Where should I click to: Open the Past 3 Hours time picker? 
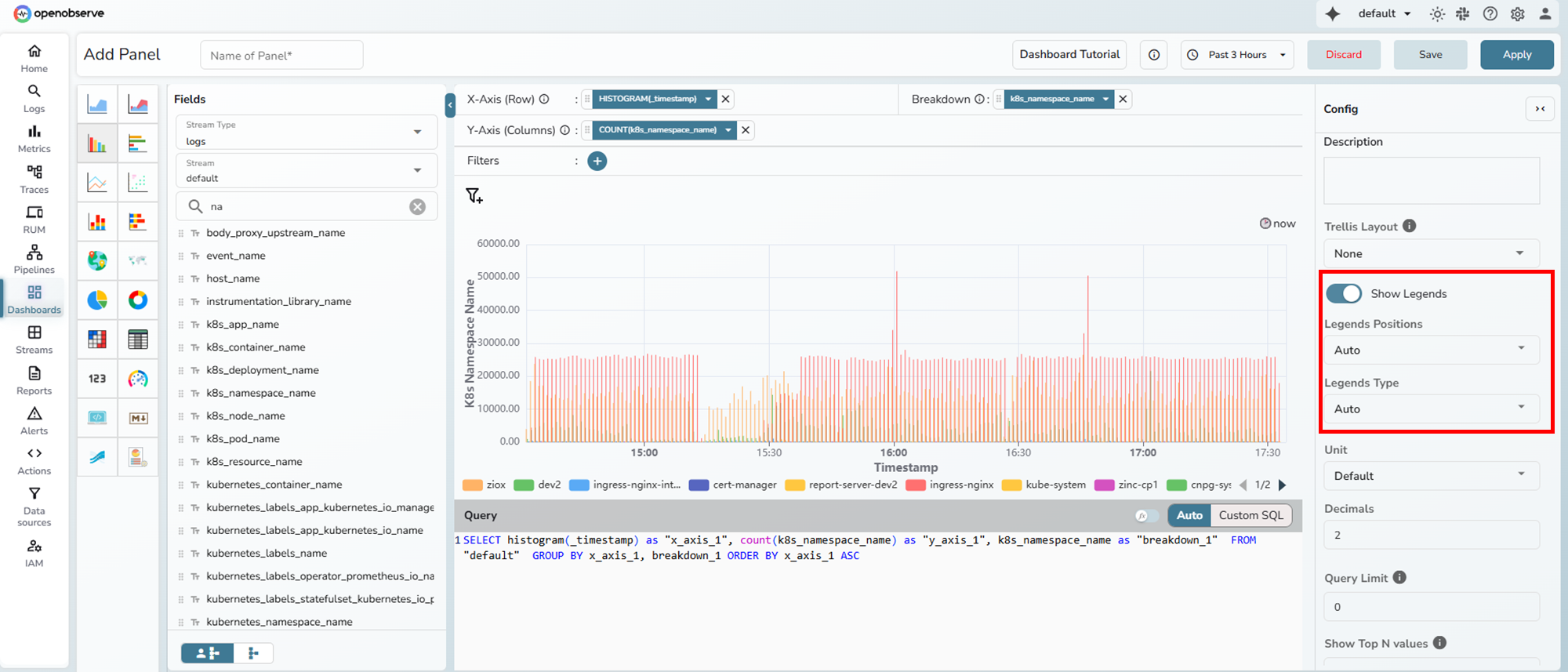pyautogui.click(x=1237, y=55)
